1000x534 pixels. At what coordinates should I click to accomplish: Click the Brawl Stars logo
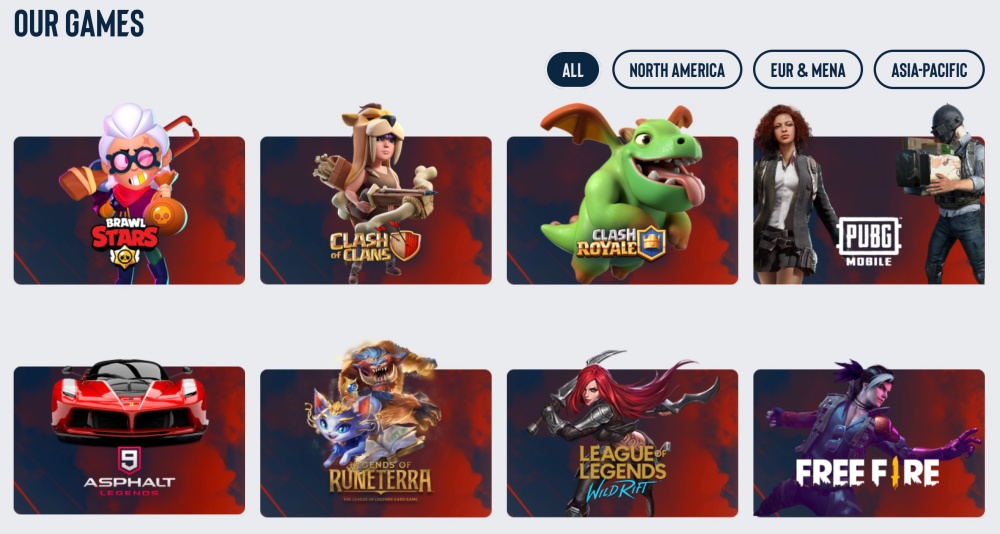125,241
